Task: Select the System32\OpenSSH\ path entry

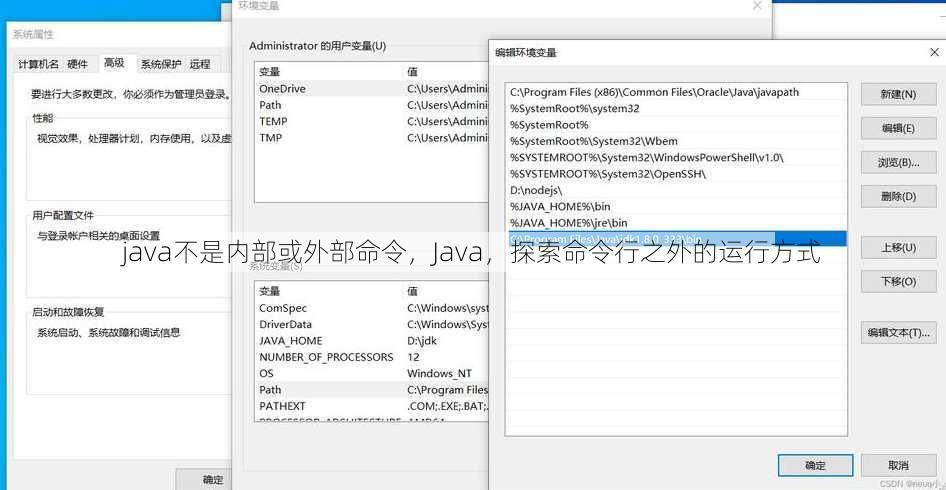Action: pos(678,174)
